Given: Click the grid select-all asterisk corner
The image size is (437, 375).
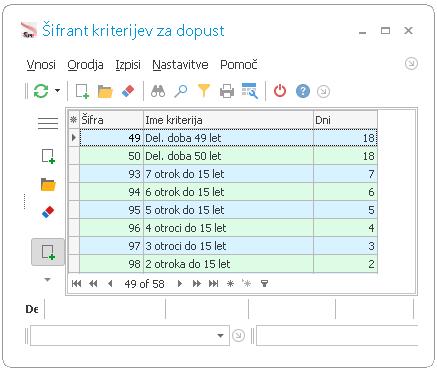Looking at the screenshot, I should coord(74,120).
